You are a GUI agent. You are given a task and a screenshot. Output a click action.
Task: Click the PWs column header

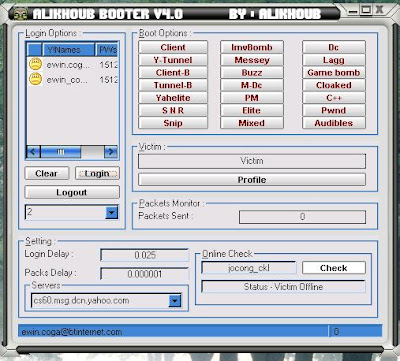[x=107, y=49]
